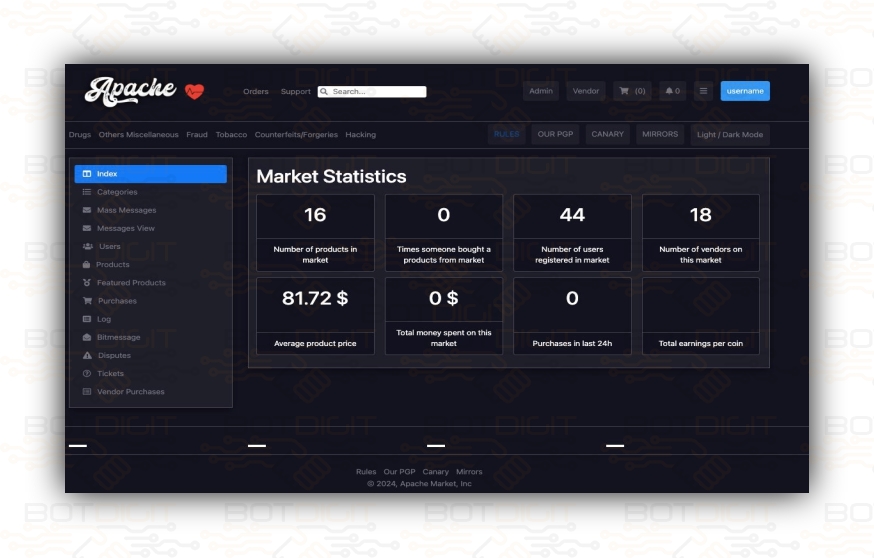This screenshot has height=558, width=874.
Task: Click the blue username button
Action: (x=745, y=91)
